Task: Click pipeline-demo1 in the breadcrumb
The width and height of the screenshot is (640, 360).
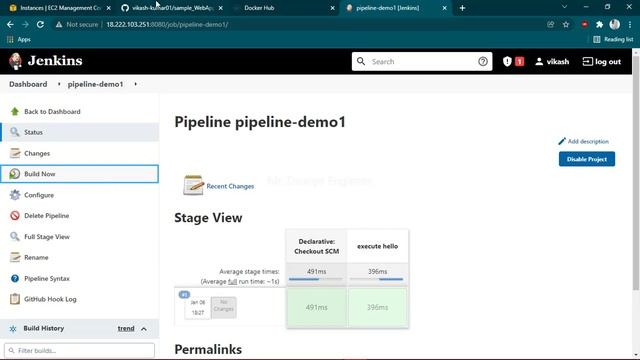Action: 96,84
